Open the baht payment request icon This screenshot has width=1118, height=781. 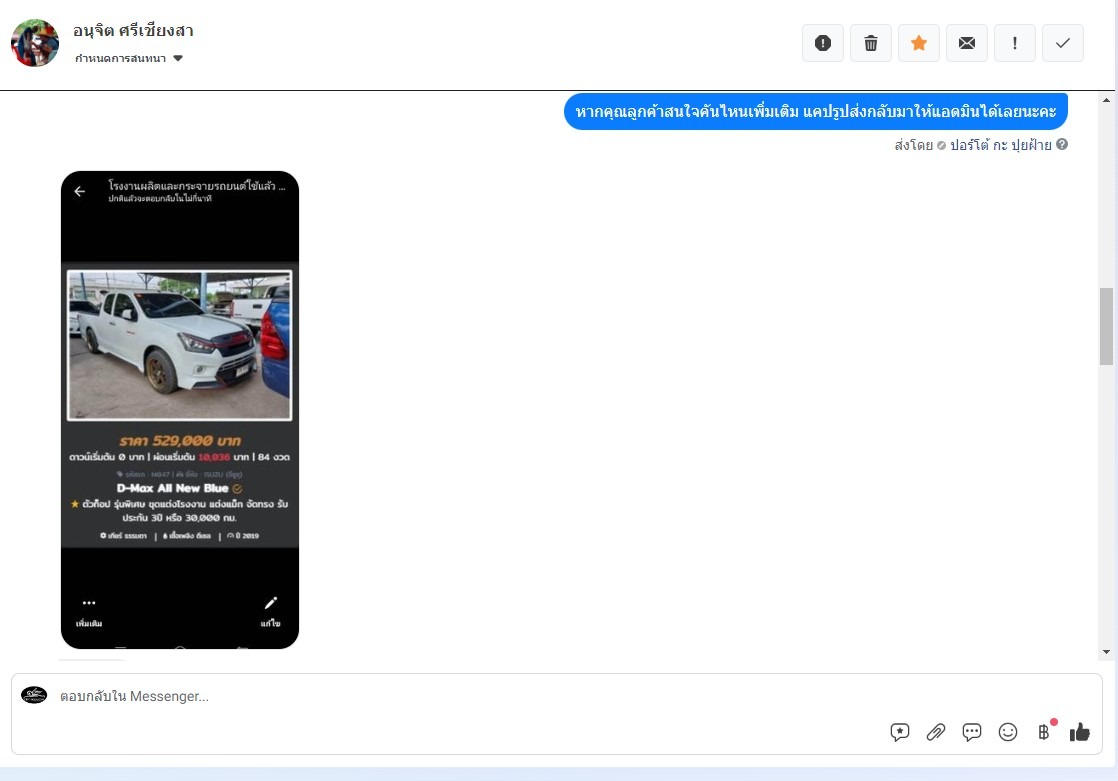pos(1044,732)
